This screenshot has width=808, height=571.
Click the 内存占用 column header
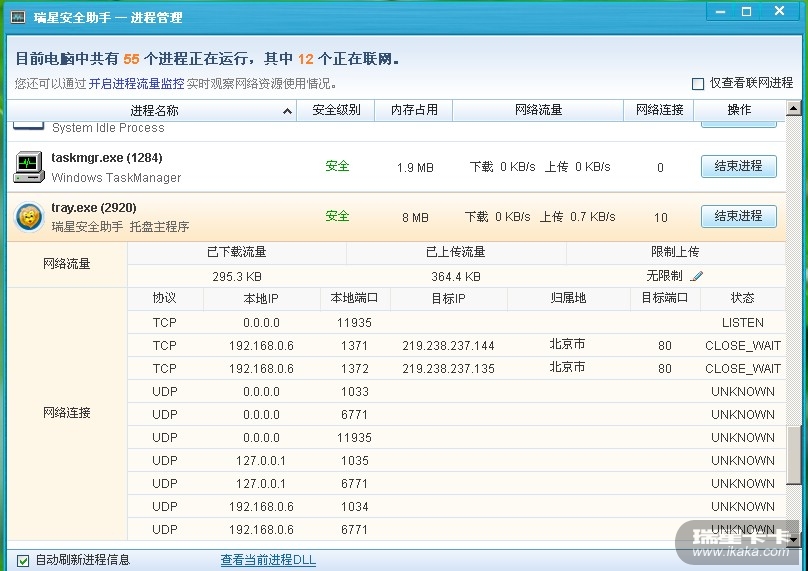(414, 110)
